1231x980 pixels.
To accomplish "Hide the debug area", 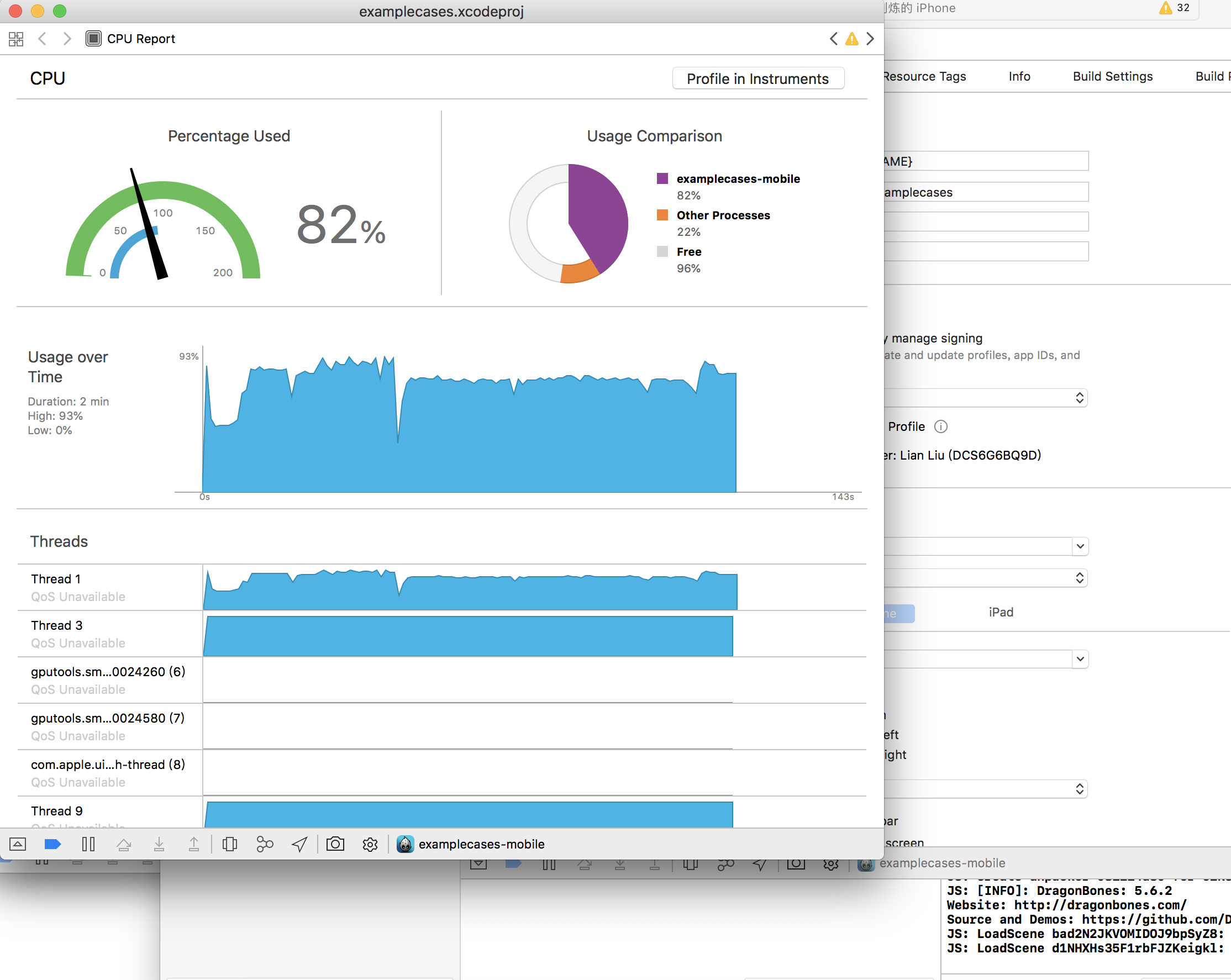I will pyautogui.click(x=18, y=844).
